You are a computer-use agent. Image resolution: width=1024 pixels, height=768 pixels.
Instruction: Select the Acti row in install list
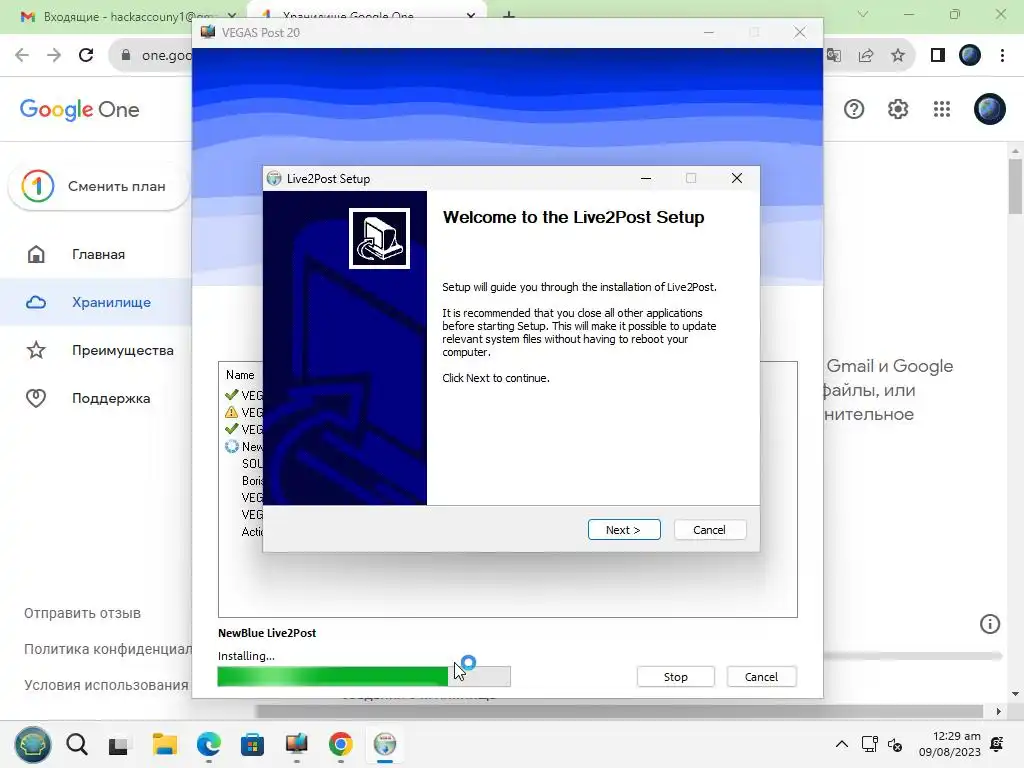(x=252, y=532)
